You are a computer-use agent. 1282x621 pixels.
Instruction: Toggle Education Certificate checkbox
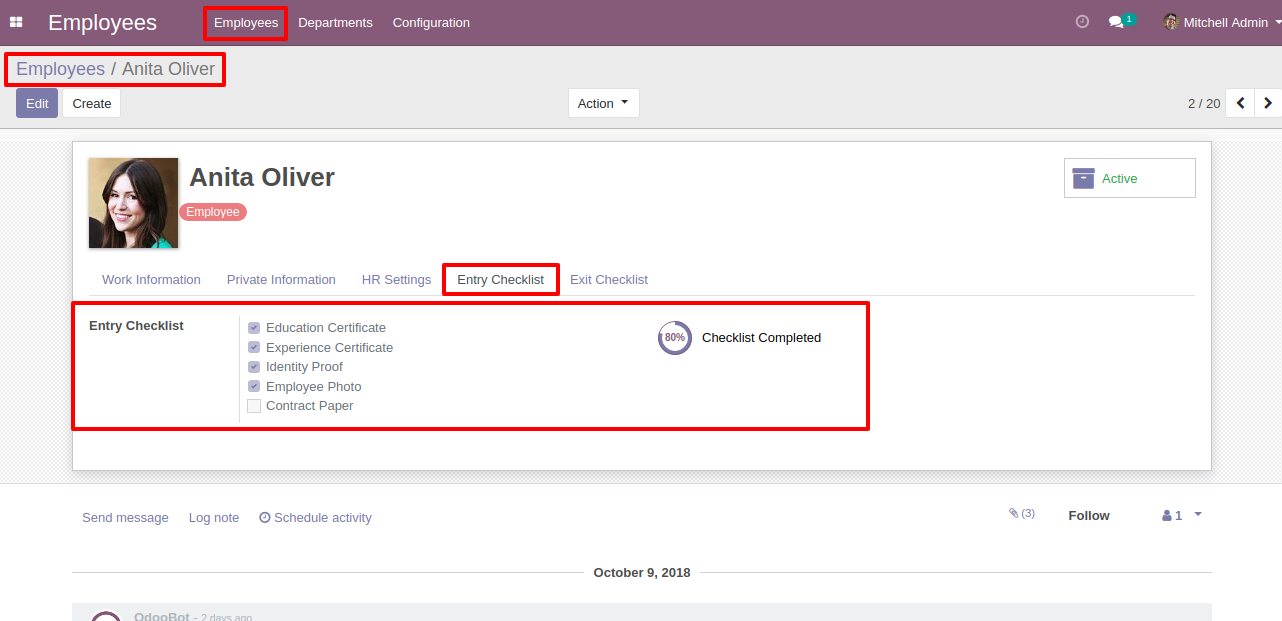[x=254, y=328]
